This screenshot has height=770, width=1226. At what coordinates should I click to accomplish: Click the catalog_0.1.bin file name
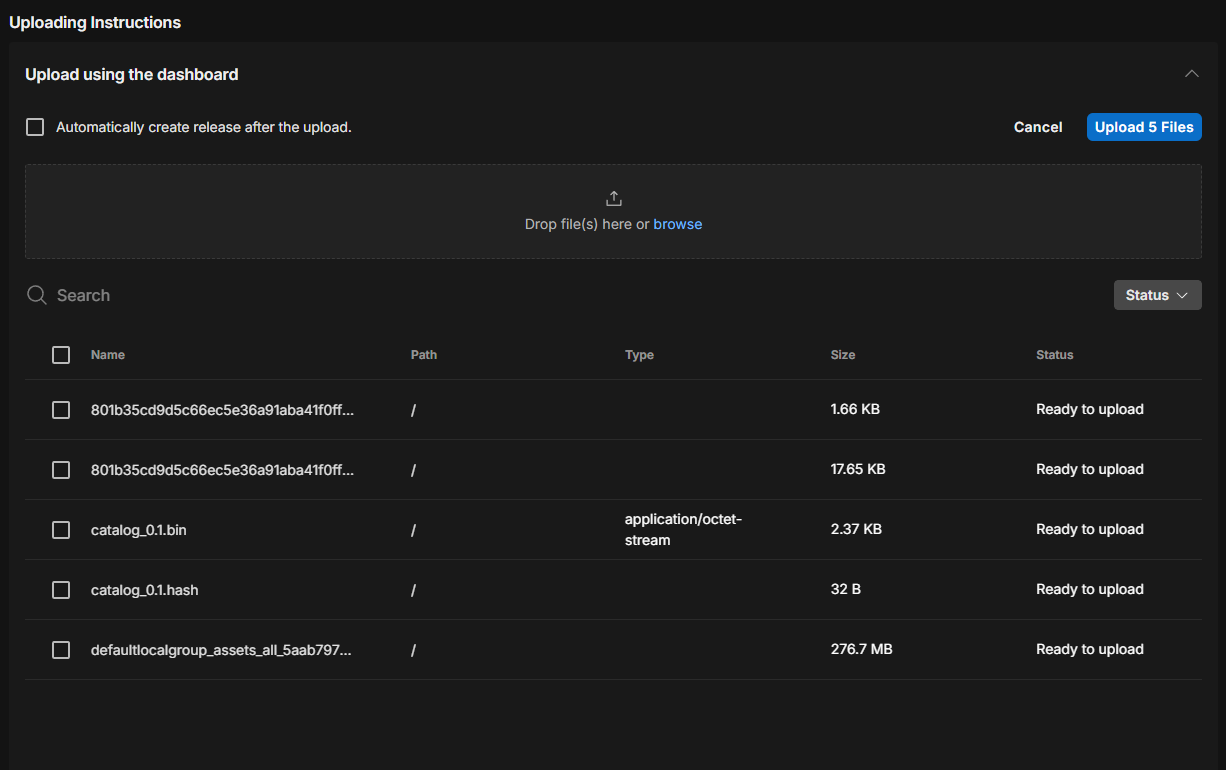click(x=139, y=530)
